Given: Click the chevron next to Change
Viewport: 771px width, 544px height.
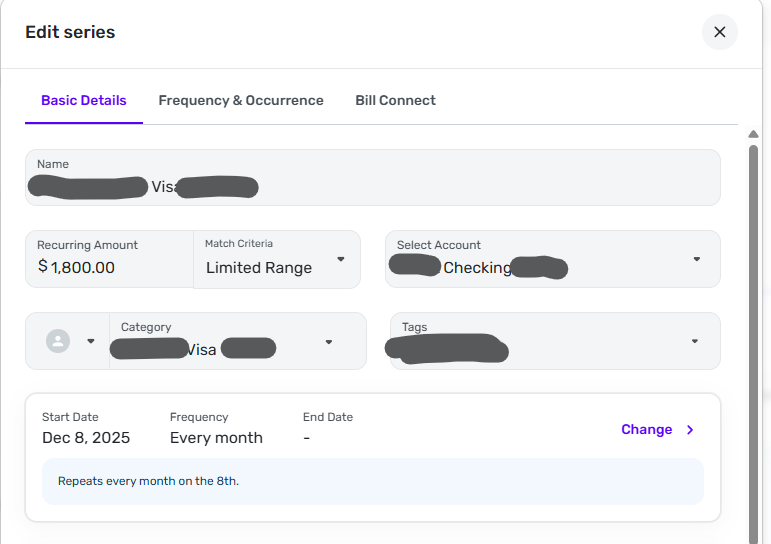Looking at the screenshot, I should (x=690, y=430).
